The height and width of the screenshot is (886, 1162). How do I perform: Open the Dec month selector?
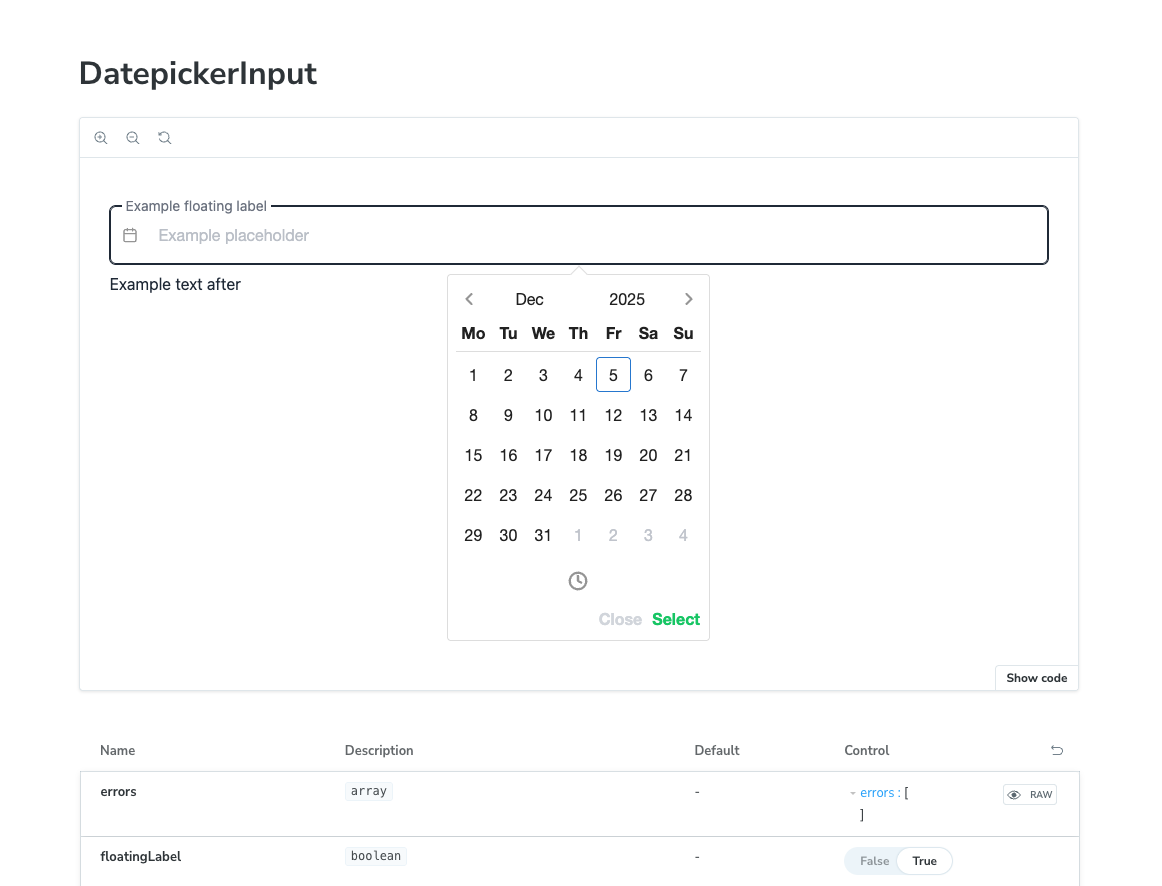pos(529,299)
